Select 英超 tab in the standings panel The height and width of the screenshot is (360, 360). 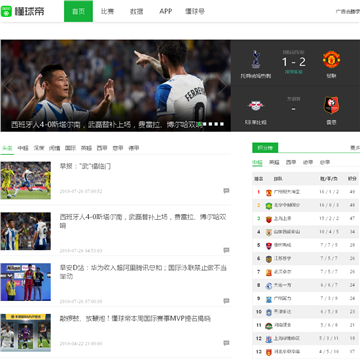point(274,162)
